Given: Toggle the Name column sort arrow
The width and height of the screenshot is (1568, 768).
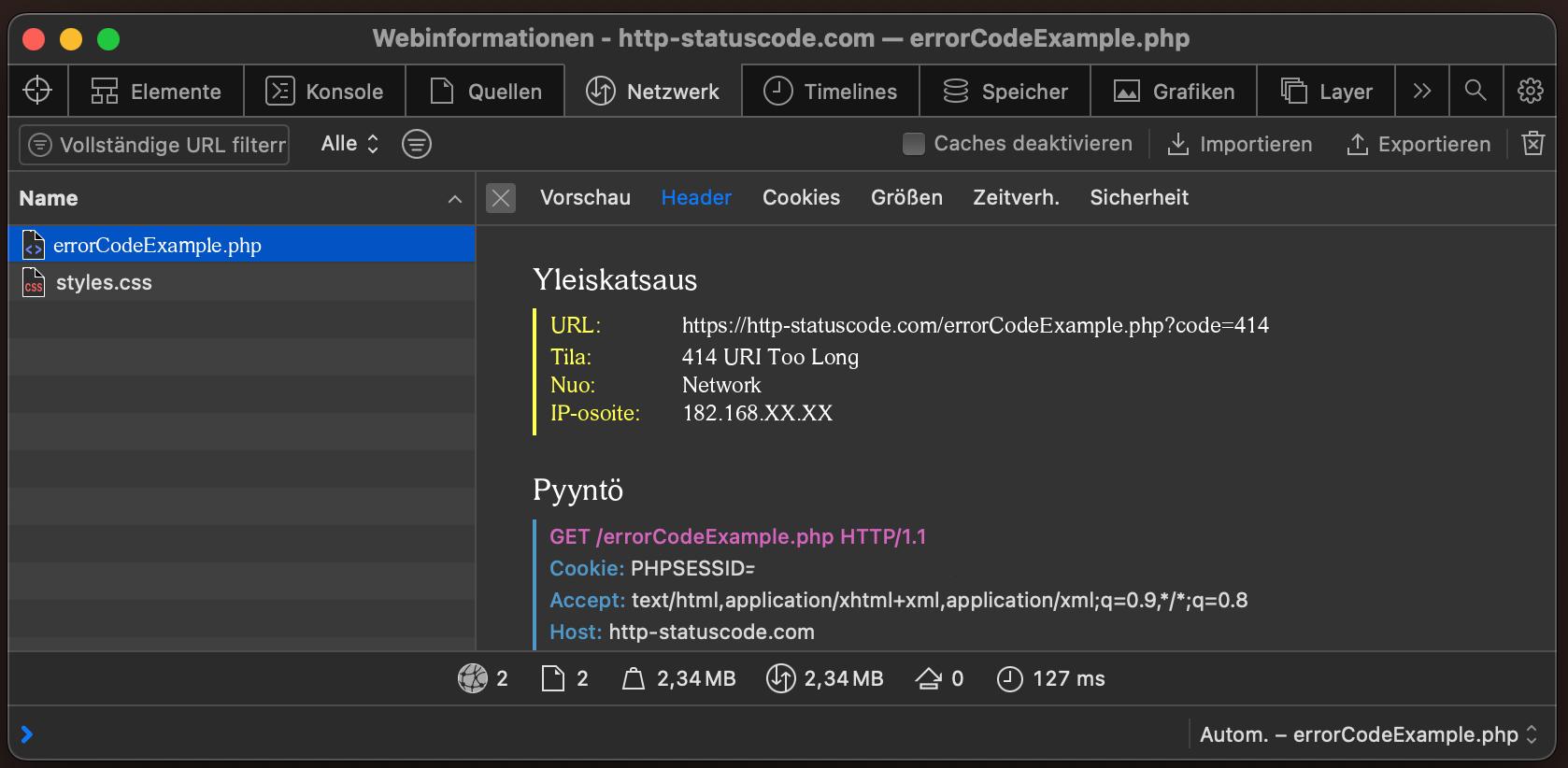Looking at the screenshot, I should click(455, 199).
